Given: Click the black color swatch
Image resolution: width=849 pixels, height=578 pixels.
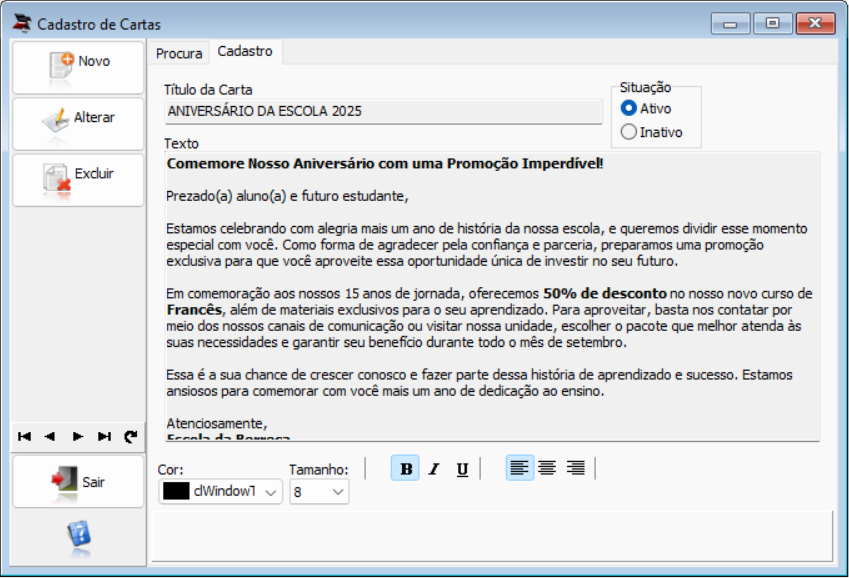Looking at the screenshot, I should [x=176, y=491].
